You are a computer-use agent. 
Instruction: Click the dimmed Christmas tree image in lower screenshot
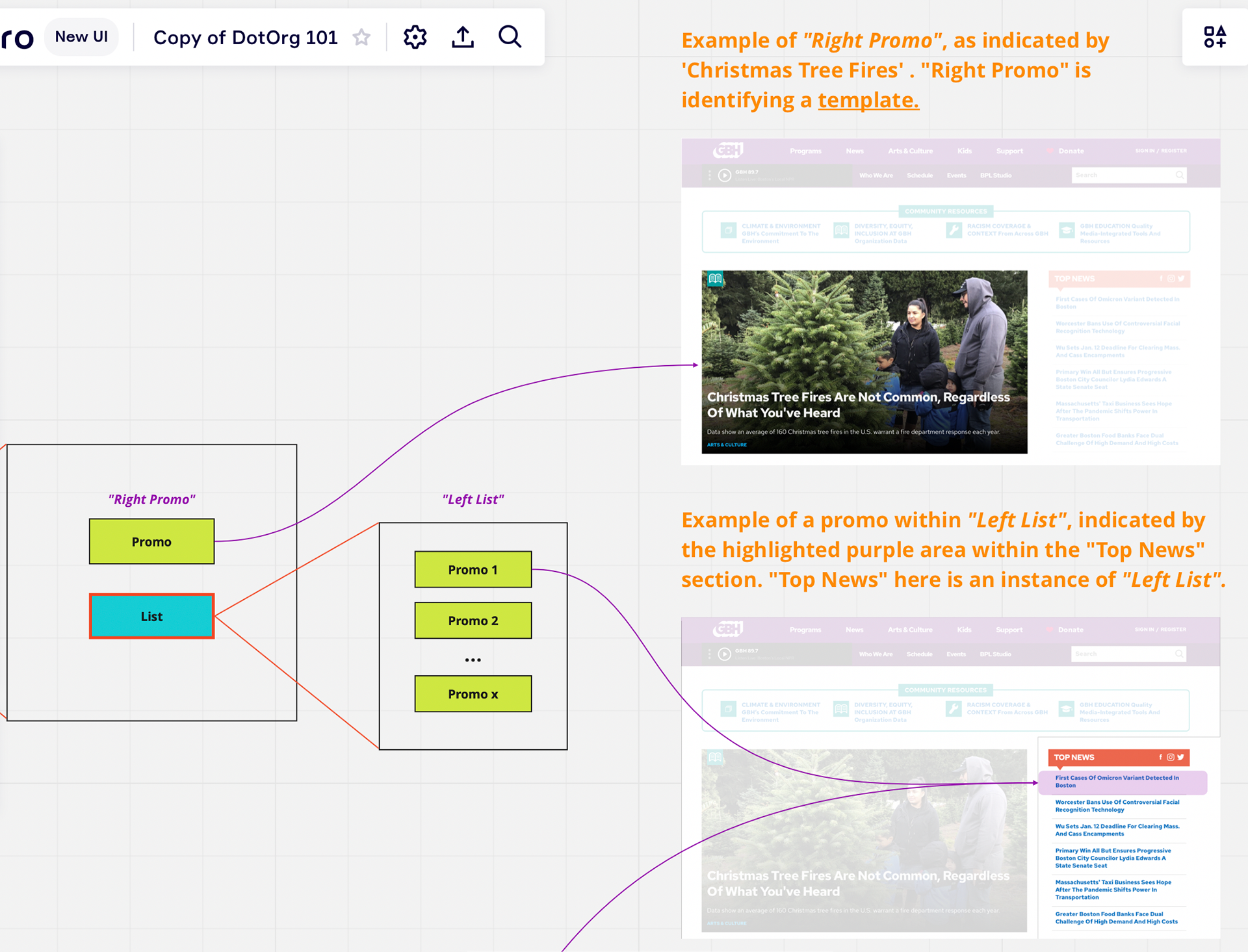(864, 840)
